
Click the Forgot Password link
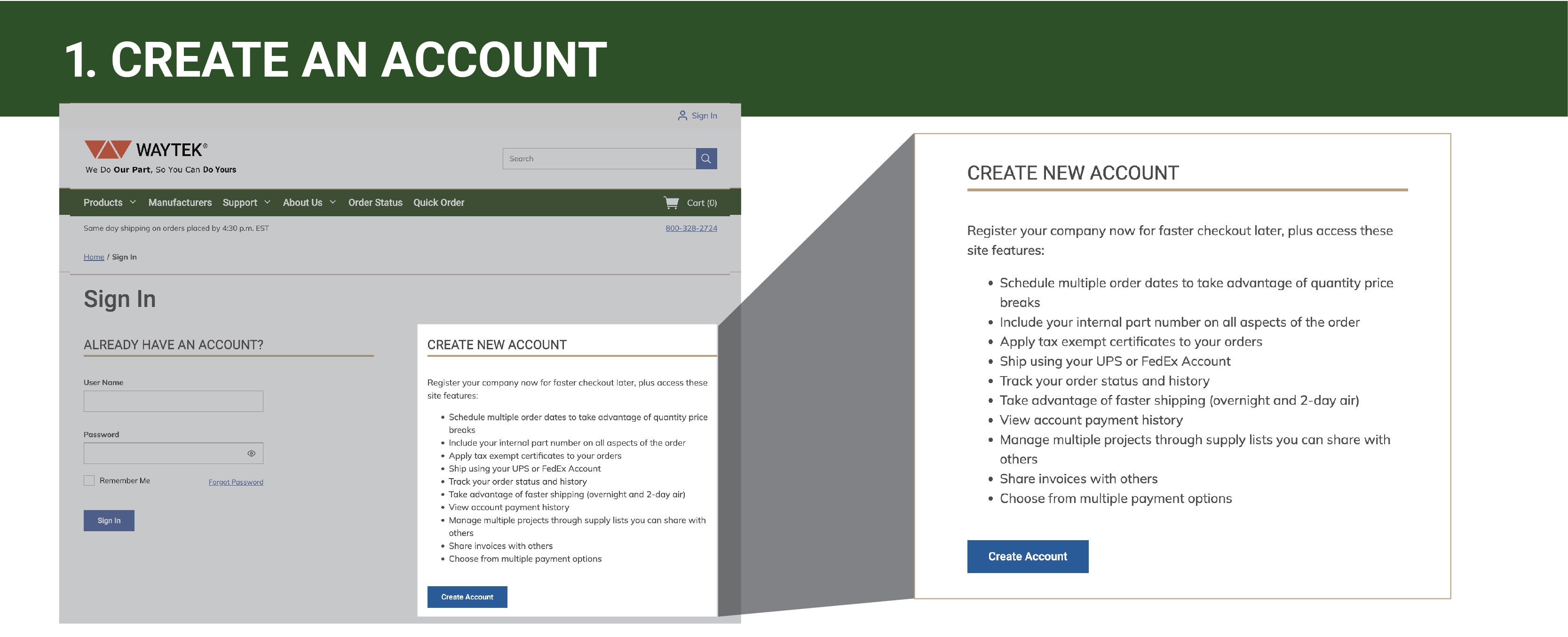(236, 482)
